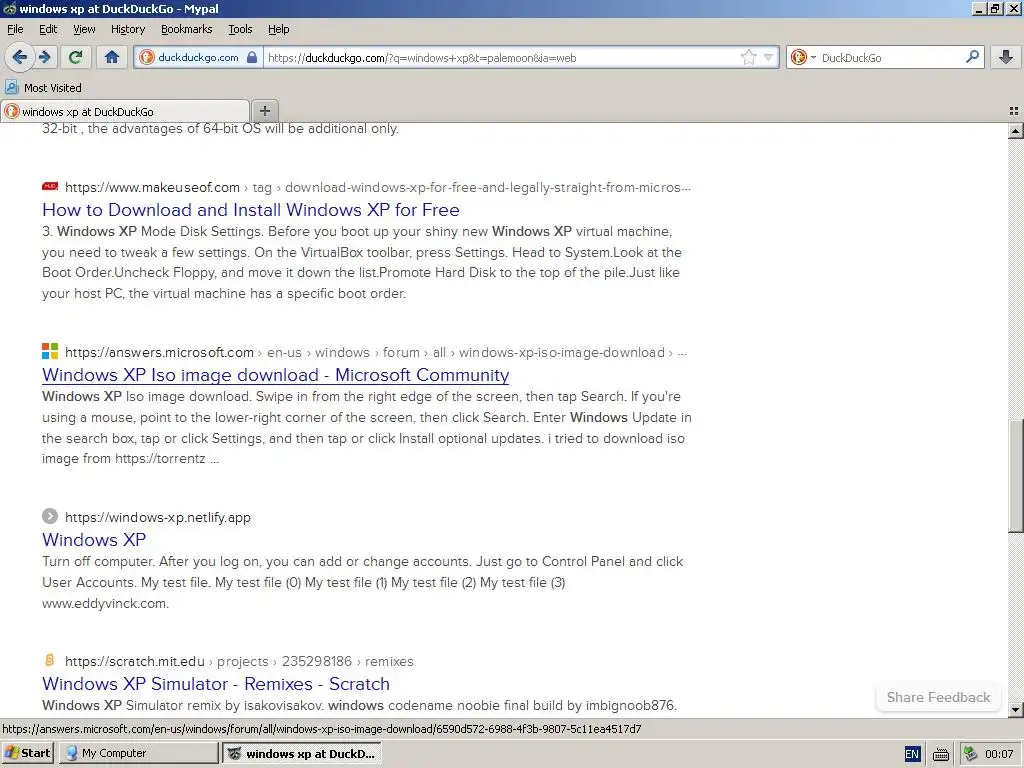Open the History menu
Image resolution: width=1024 pixels, height=768 pixels.
128,29
